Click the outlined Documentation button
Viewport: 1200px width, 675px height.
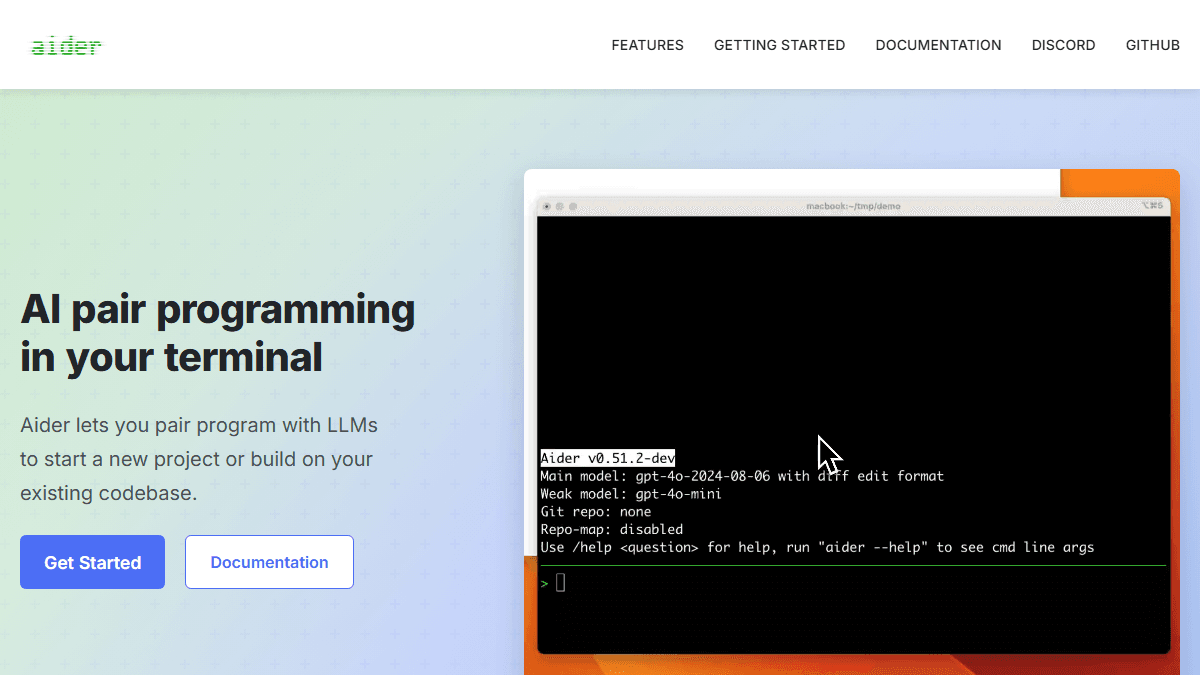click(x=269, y=562)
